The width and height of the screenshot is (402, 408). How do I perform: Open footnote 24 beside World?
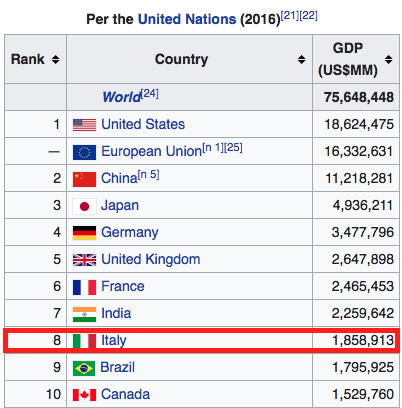point(150,93)
